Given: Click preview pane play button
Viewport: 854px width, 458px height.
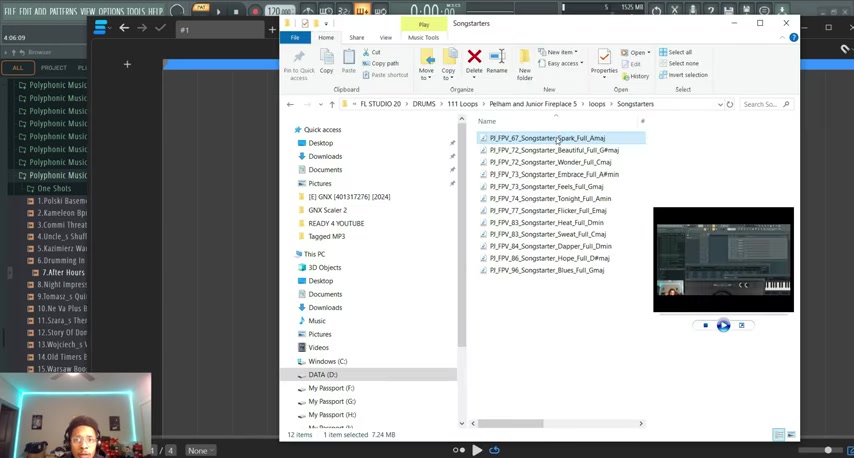Looking at the screenshot, I should (723, 326).
